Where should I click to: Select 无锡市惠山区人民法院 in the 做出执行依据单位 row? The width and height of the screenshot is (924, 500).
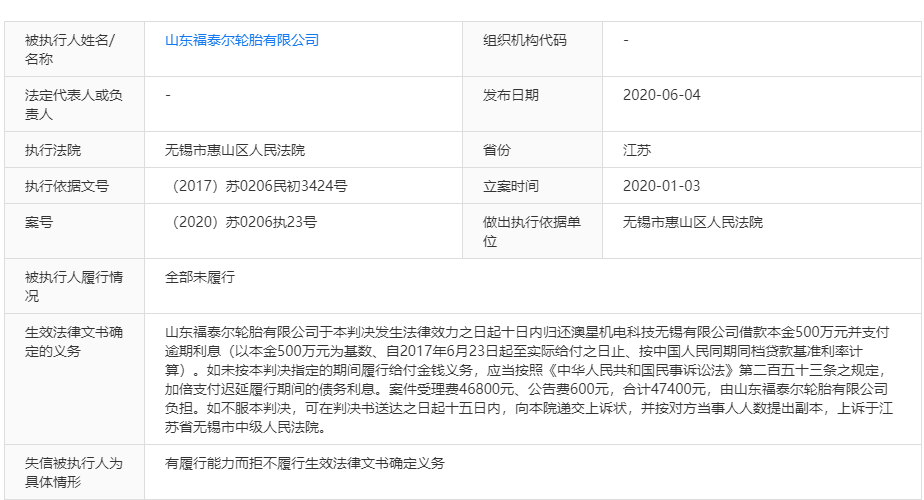click(692, 222)
